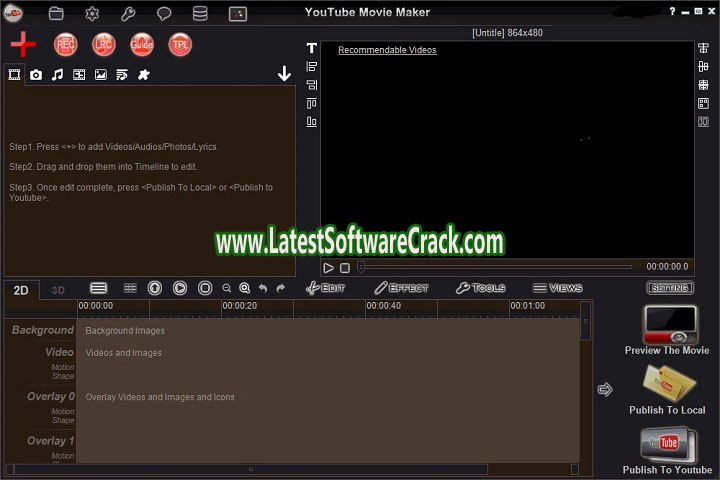Switch to the photo camera media tab
Screen dimensions: 720x480
click(36, 75)
